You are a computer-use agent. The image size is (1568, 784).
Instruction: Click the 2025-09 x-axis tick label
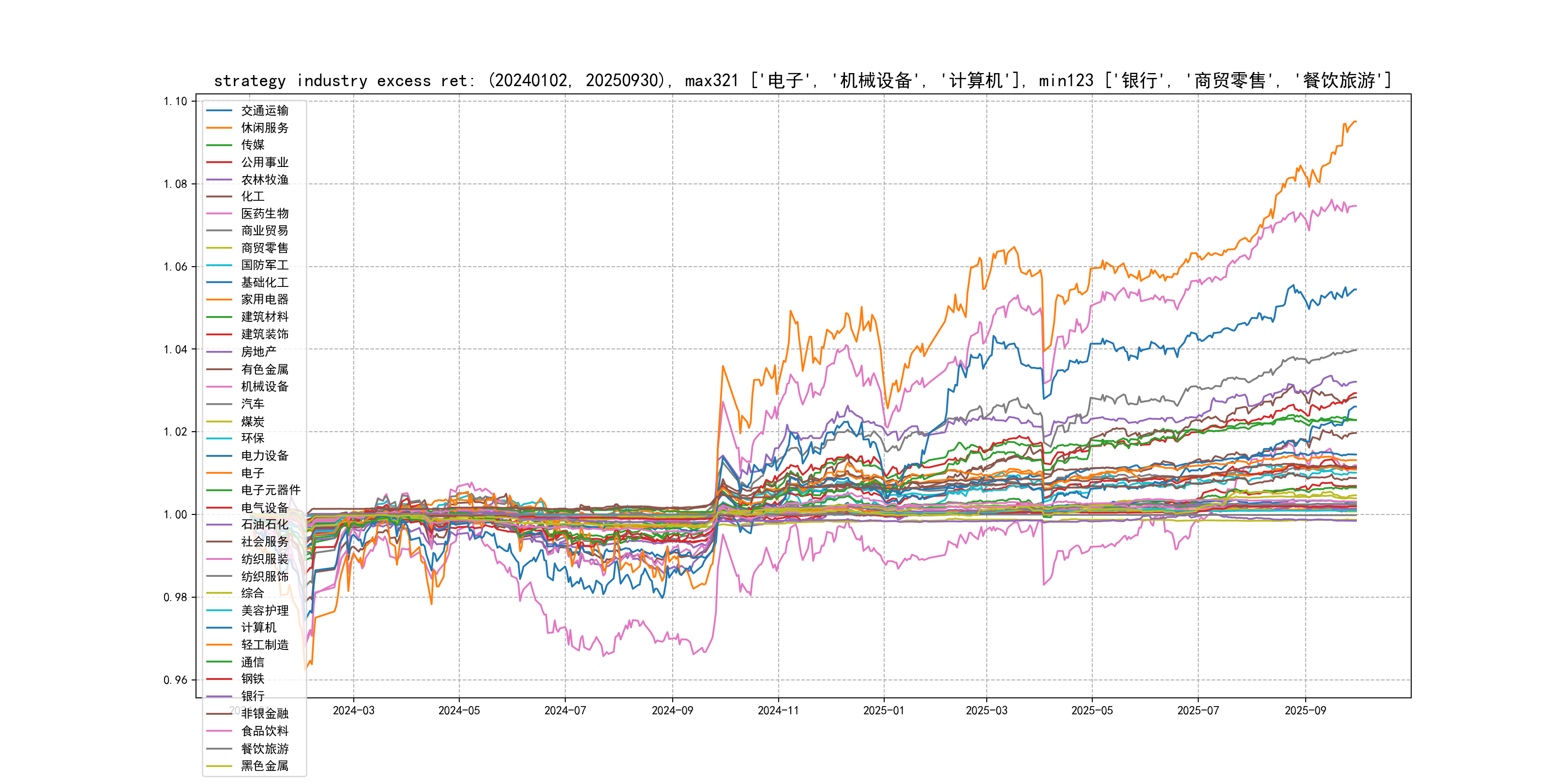[x=1305, y=711]
